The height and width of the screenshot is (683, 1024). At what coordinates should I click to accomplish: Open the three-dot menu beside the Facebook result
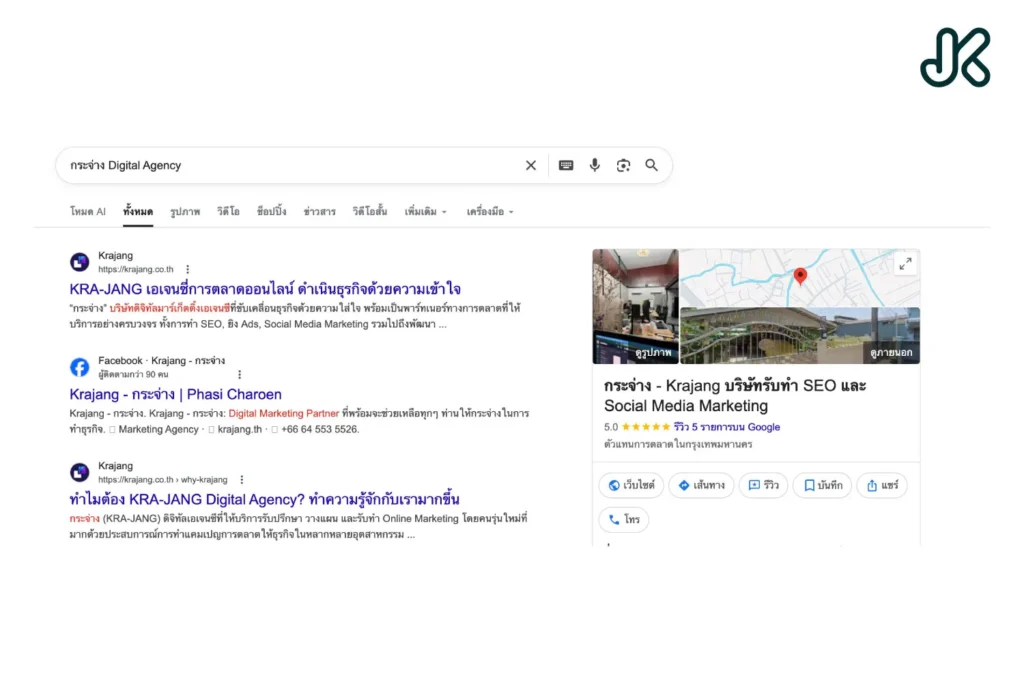(240, 374)
